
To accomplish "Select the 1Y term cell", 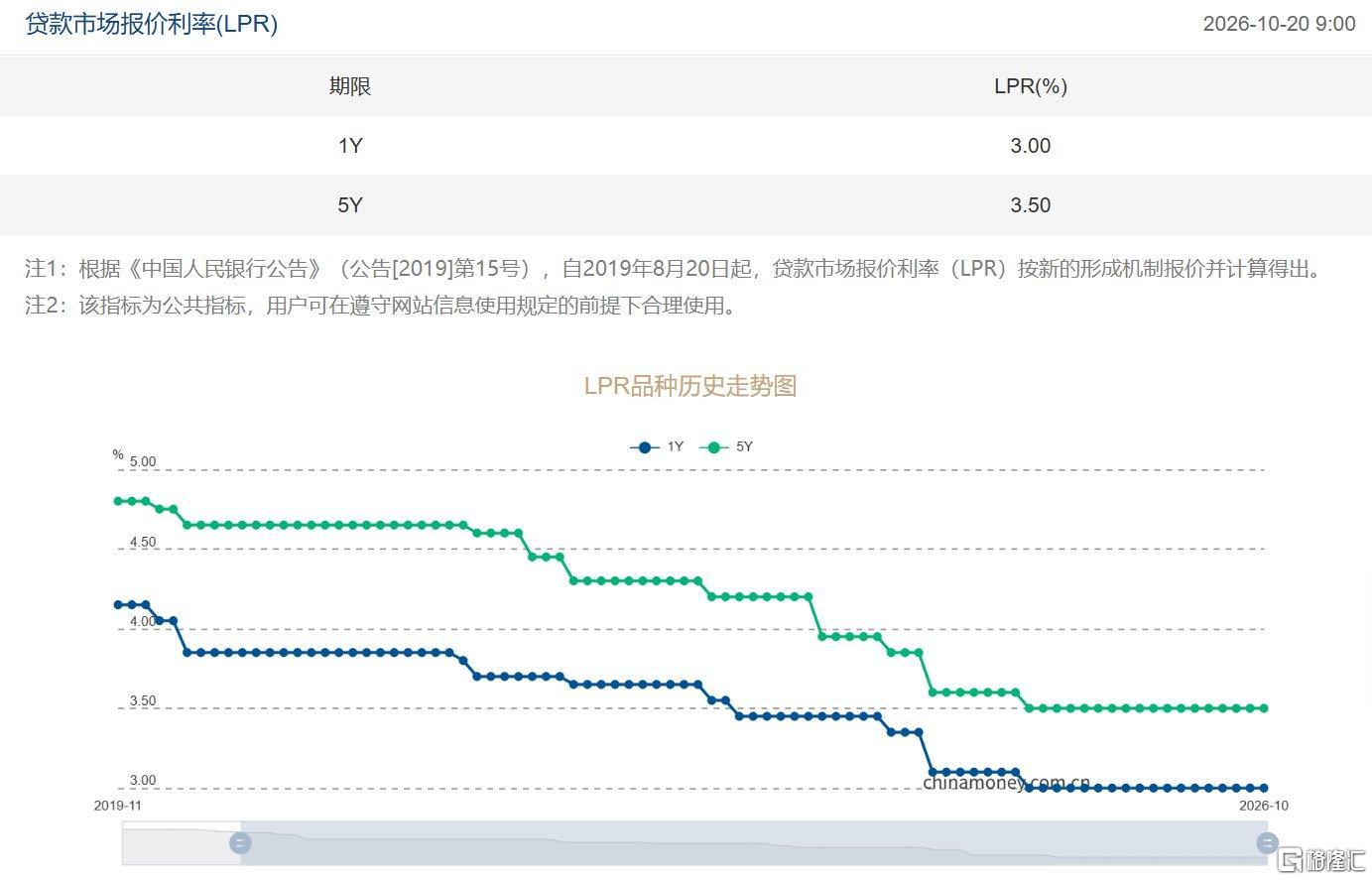I will click(350, 146).
